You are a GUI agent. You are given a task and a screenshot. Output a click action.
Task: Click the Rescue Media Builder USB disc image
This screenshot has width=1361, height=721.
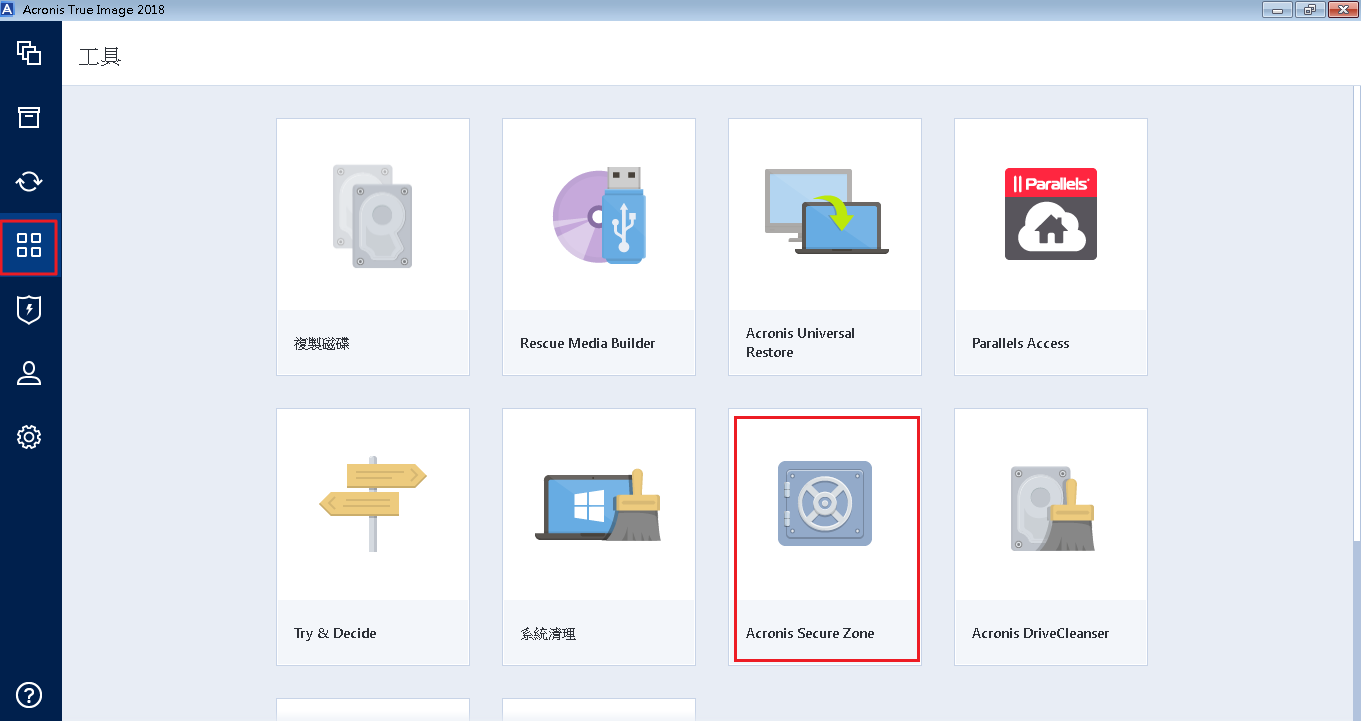[x=599, y=216]
